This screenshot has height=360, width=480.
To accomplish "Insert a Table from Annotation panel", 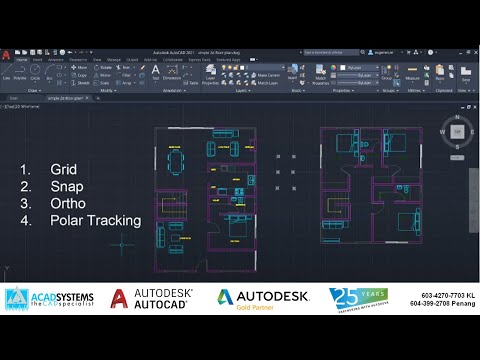I will coord(191,83).
